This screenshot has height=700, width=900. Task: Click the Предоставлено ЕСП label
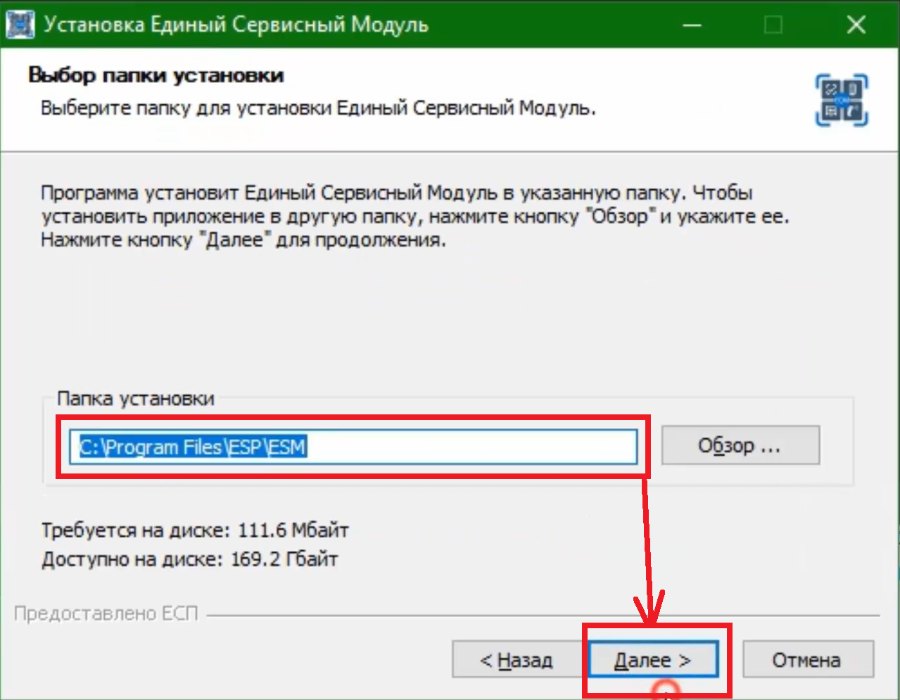point(106,613)
